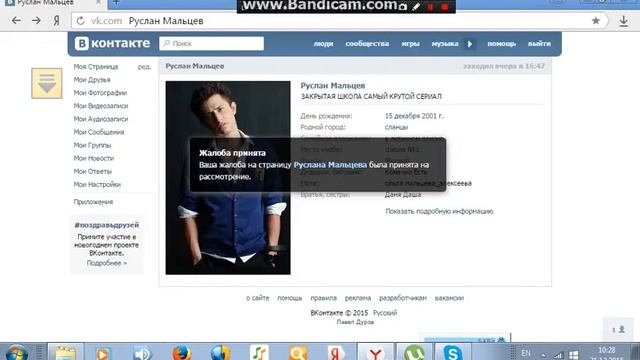Image resolution: width=640 pixels, height=360 pixels.
Task: Open 'вакансии' in the footer
Action: (x=449, y=298)
